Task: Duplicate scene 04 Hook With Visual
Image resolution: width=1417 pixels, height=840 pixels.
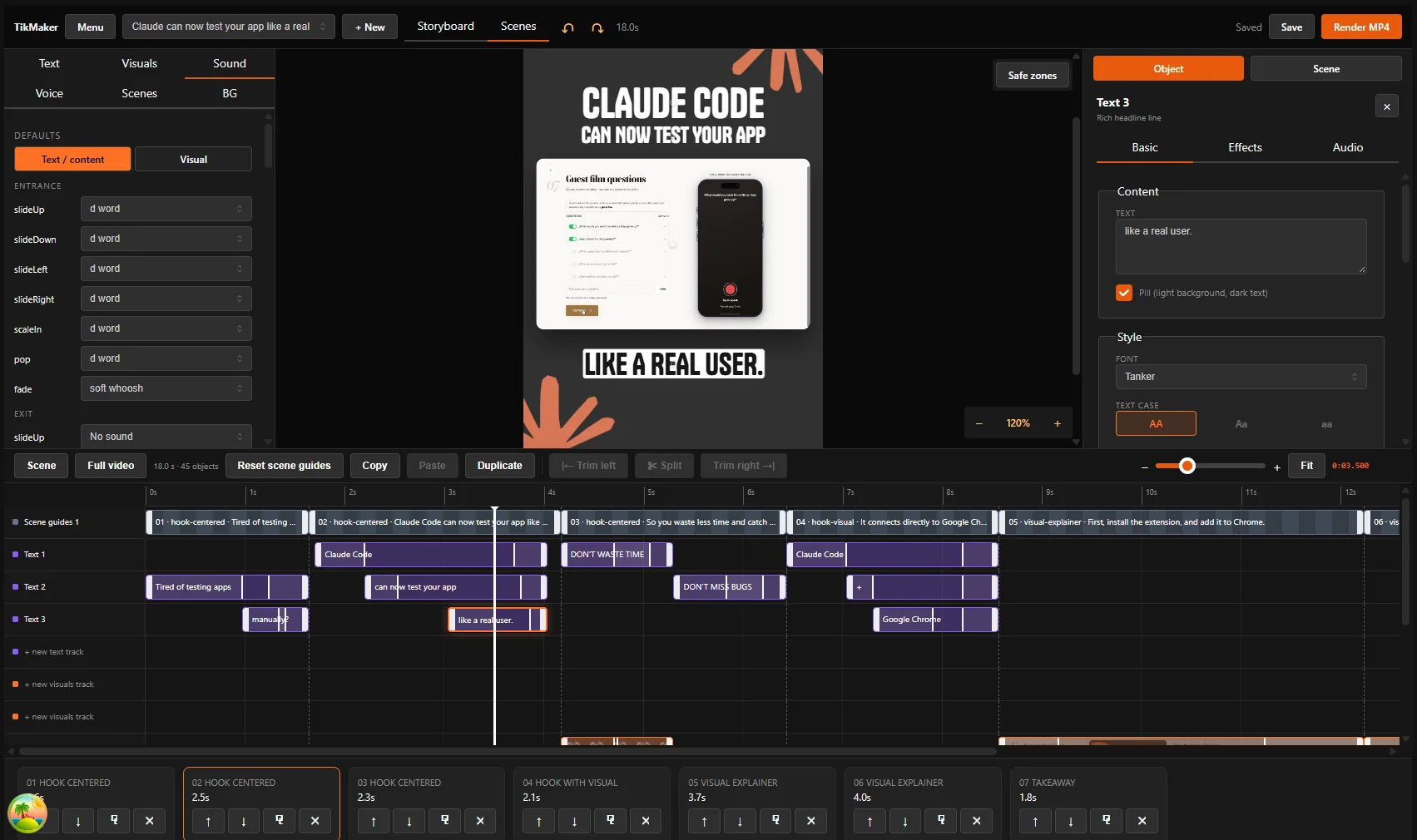Action: point(611,821)
